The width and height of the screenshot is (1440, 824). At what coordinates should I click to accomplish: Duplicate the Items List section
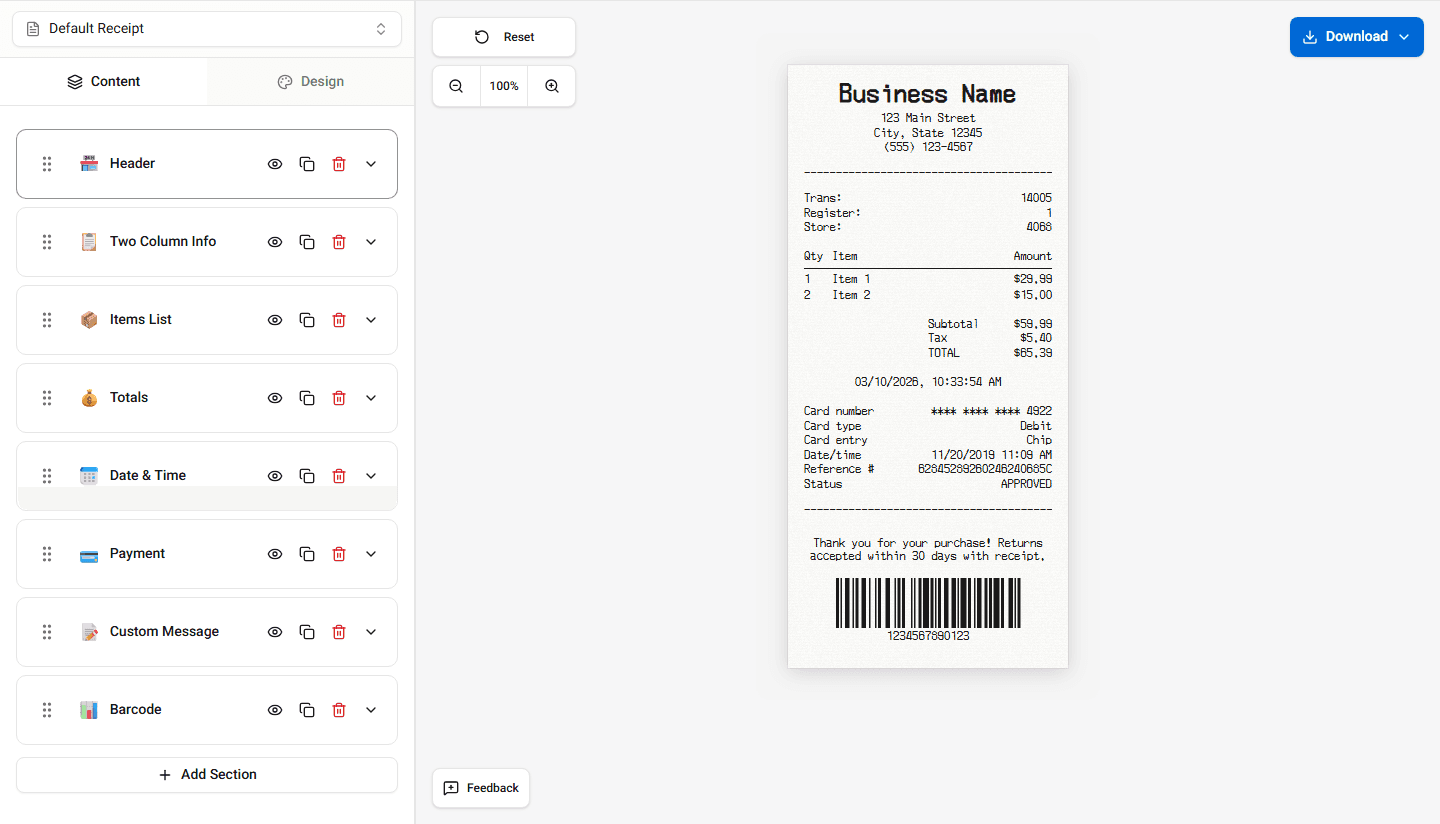coord(307,319)
